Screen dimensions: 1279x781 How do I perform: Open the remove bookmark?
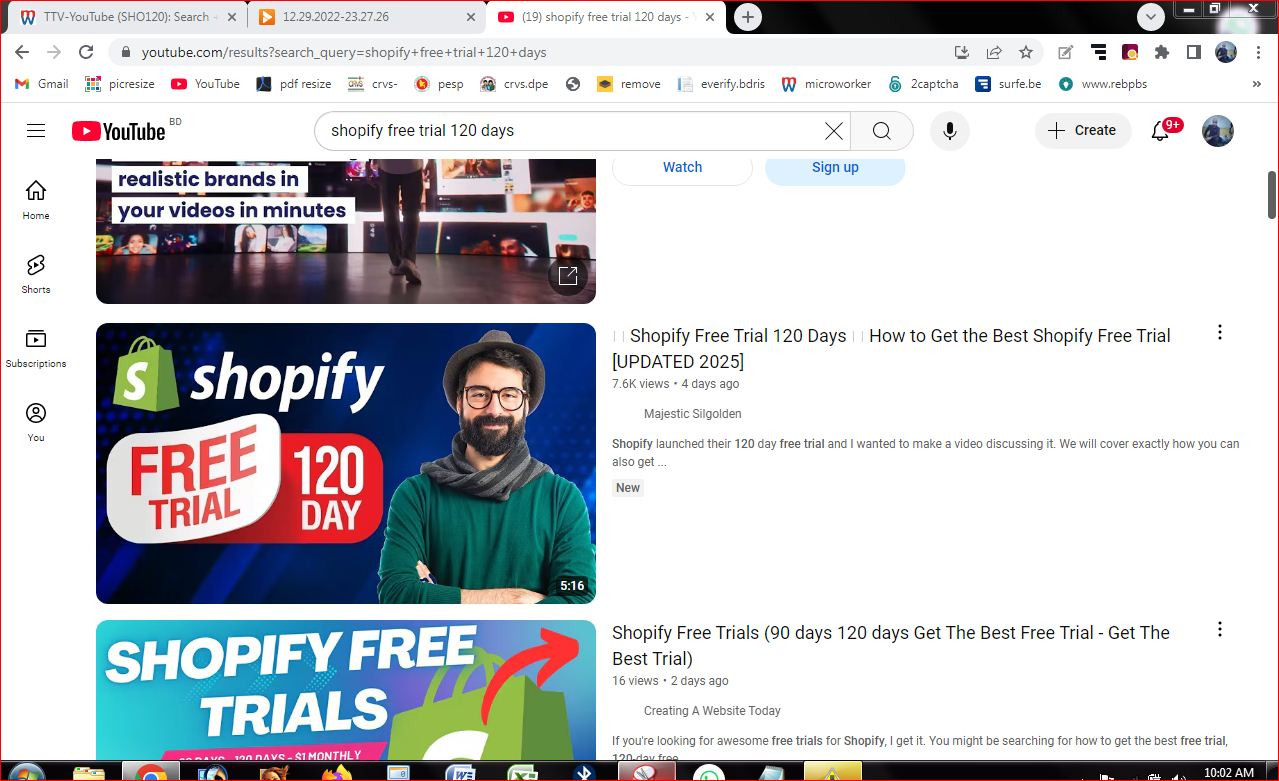tap(629, 84)
